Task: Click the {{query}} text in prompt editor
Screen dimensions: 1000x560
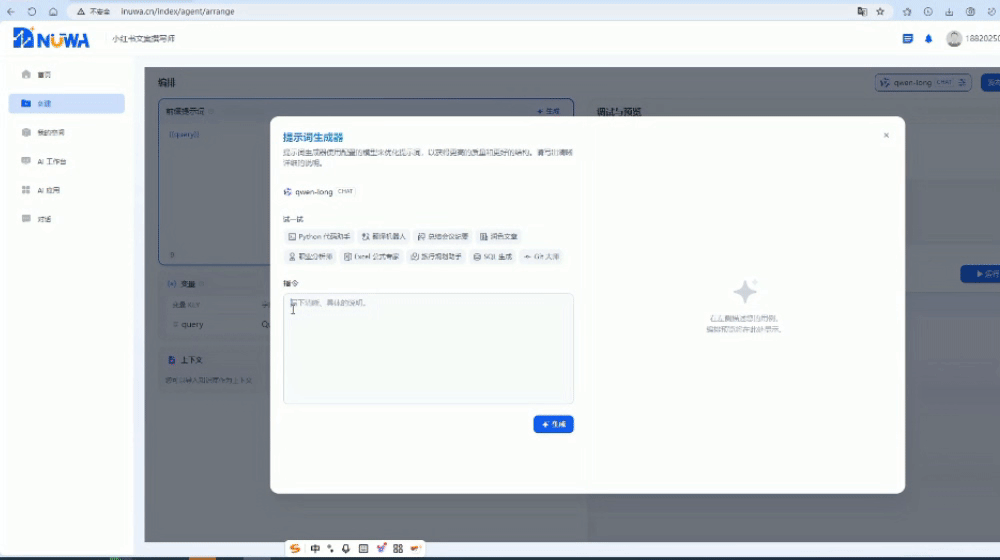Action: pos(184,135)
